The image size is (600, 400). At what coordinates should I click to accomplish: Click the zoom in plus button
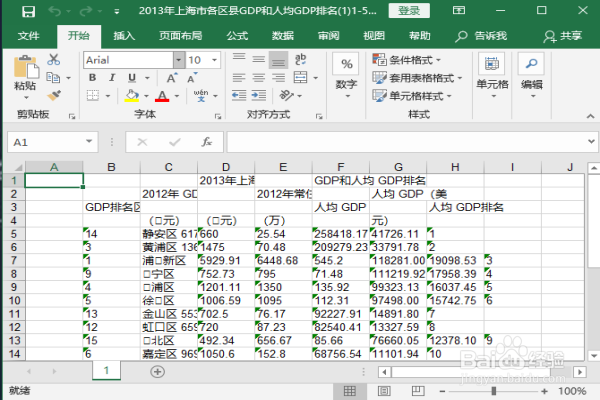(x=544, y=391)
